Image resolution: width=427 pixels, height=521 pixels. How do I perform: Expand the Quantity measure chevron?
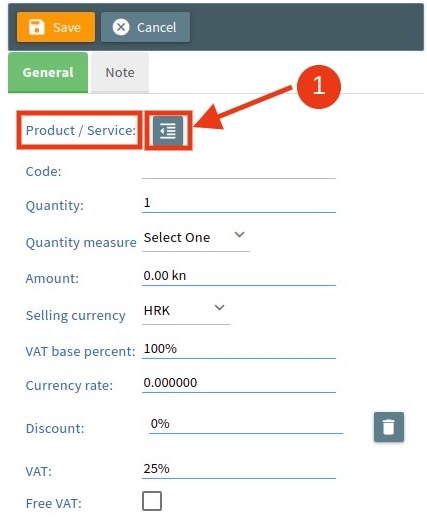point(239,235)
